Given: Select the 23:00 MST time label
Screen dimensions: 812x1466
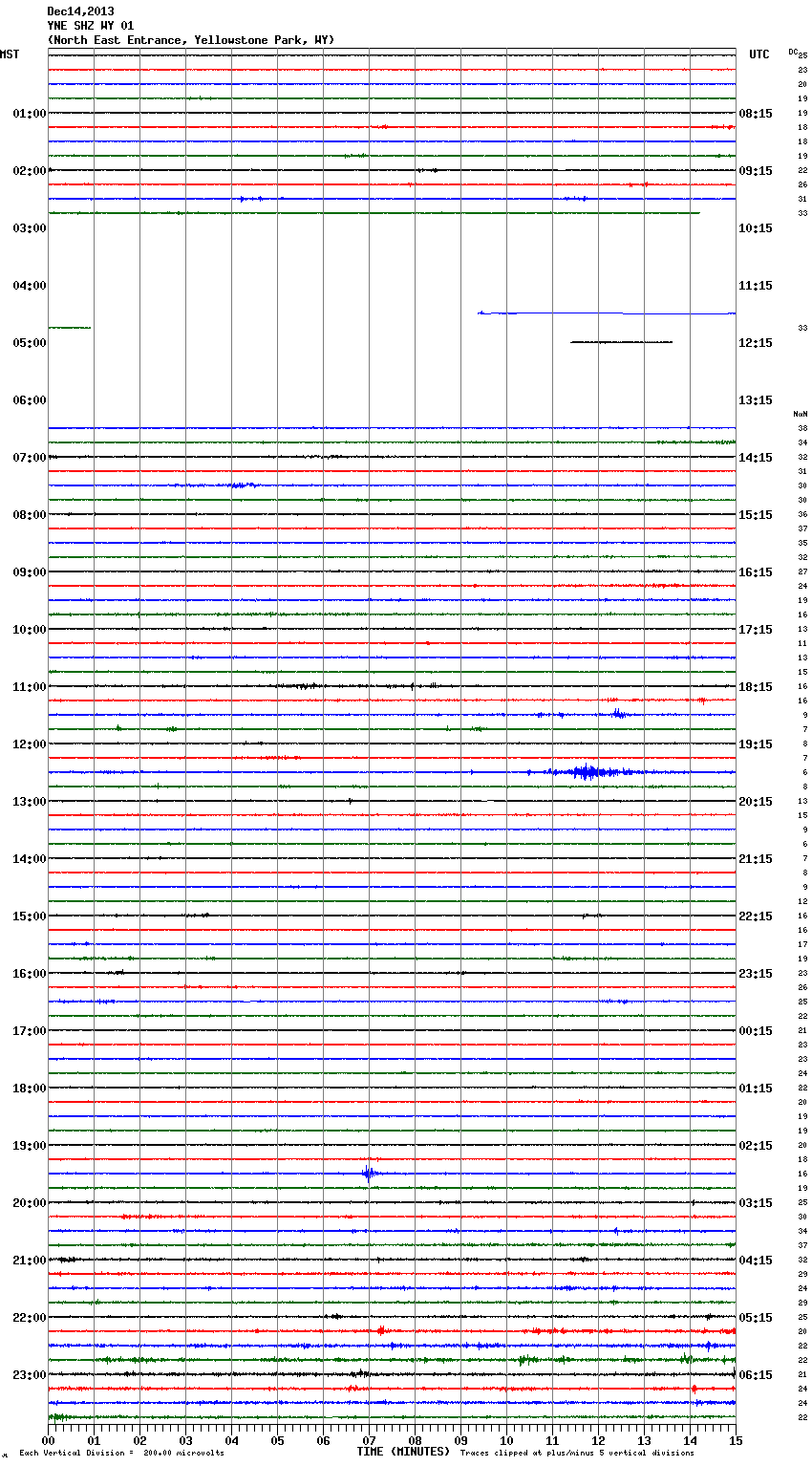Looking at the screenshot, I should pos(30,1375).
